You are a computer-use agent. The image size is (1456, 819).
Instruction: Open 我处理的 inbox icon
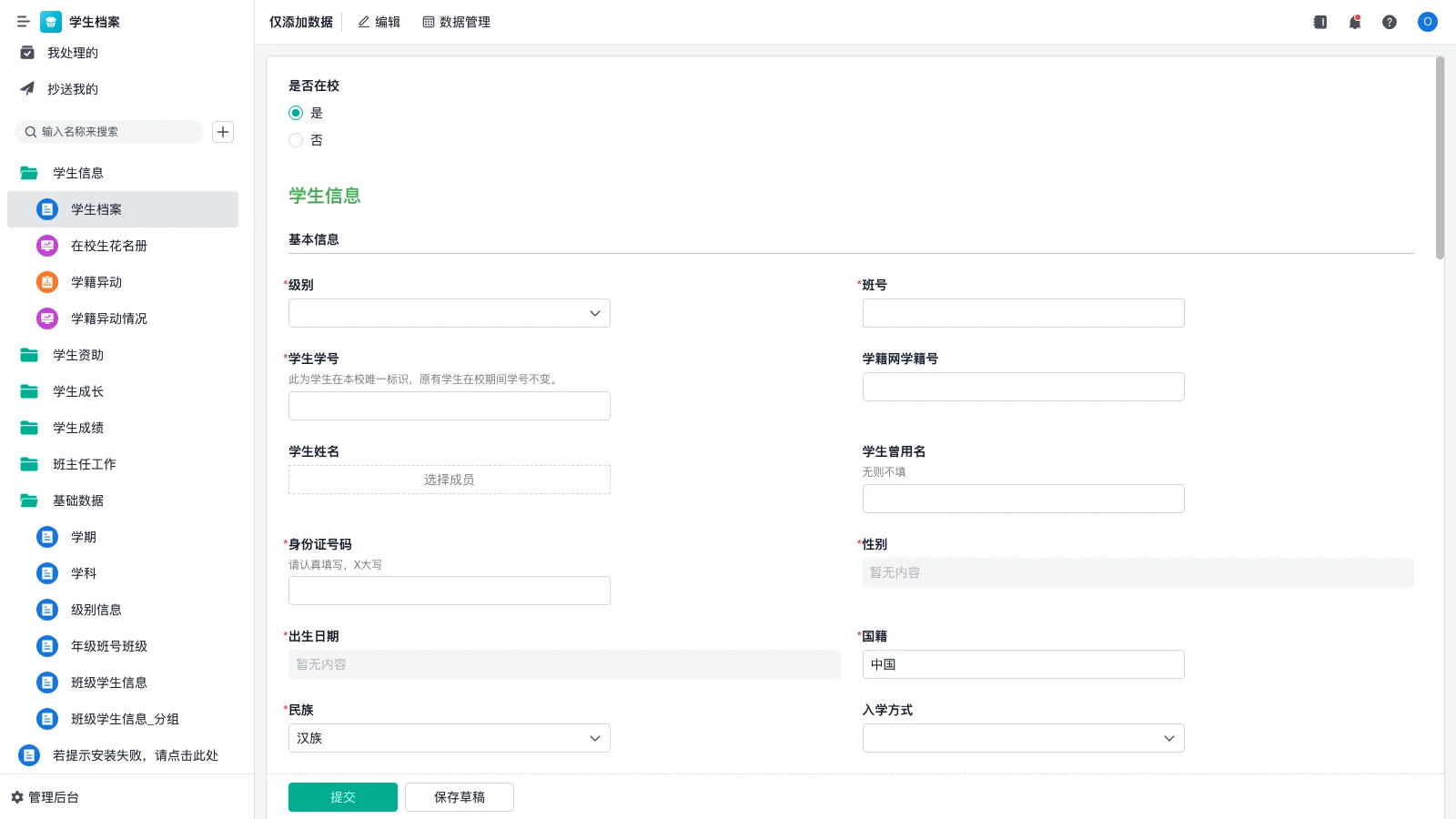point(26,53)
